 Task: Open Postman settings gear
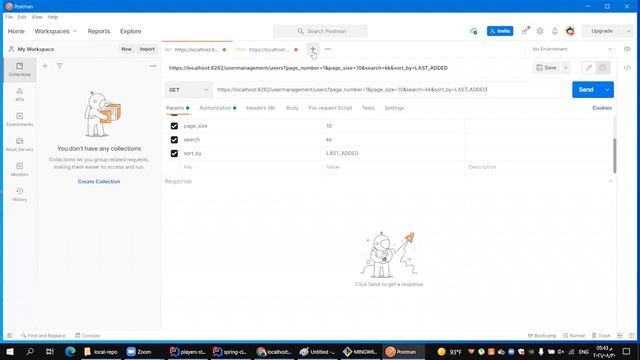pos(540,31)
